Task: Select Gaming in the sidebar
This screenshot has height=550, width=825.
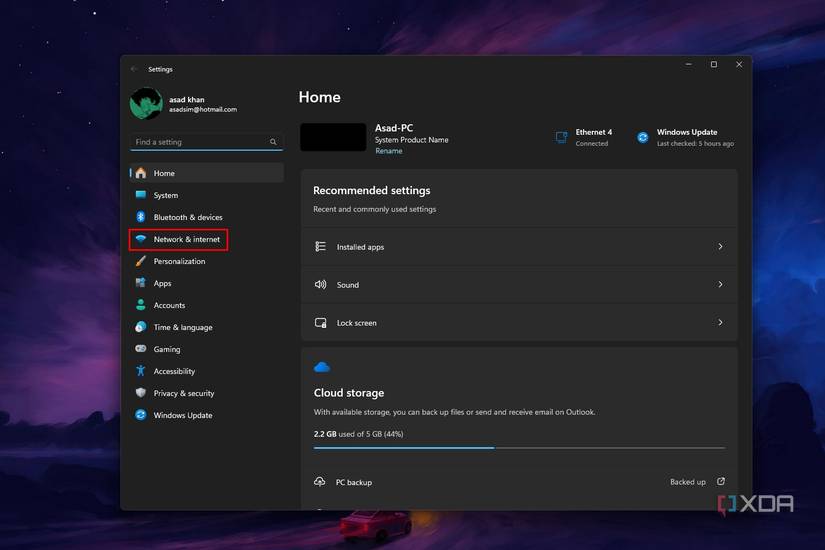Action: tap(207, 349)
